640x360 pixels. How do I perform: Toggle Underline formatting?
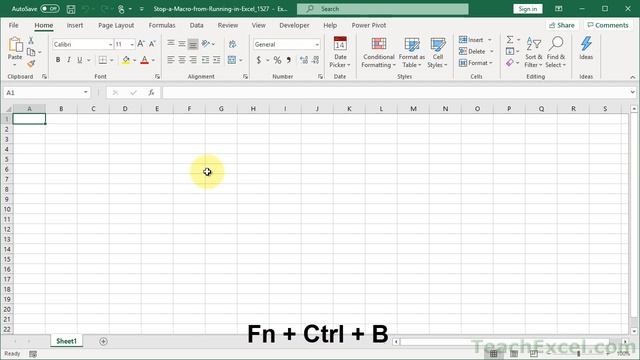tap(80, 60)
